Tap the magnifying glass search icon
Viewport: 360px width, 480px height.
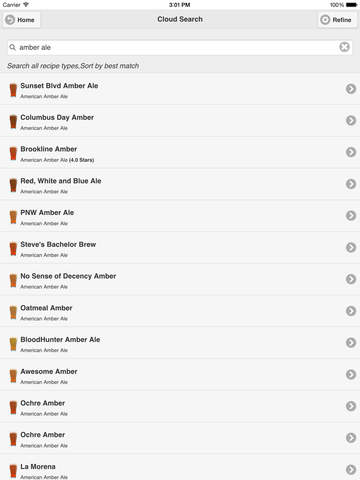(13, 47)
